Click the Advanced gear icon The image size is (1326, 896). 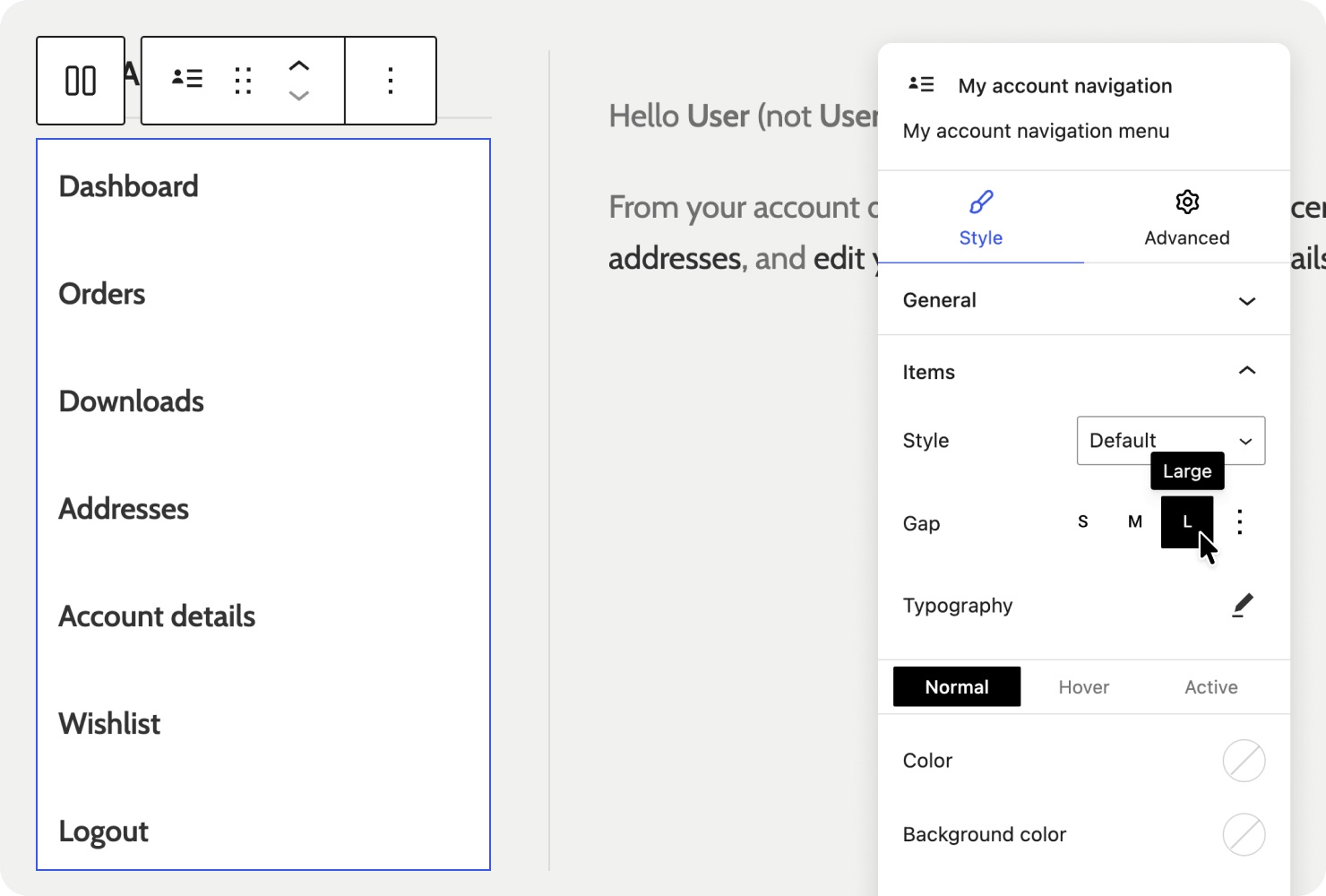[x=1187, y=202]
